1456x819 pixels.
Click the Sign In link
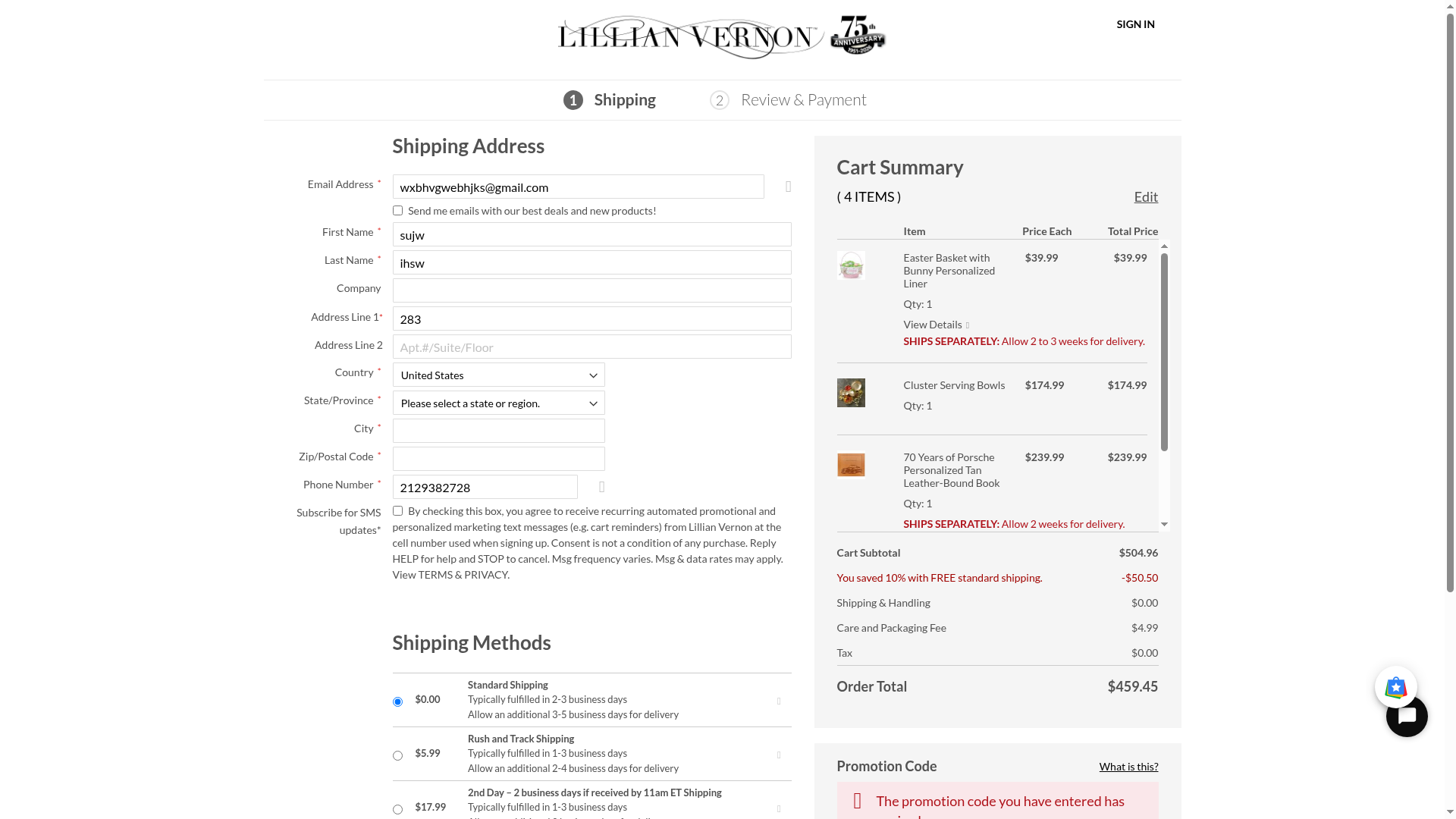[x=1135, y=24]
